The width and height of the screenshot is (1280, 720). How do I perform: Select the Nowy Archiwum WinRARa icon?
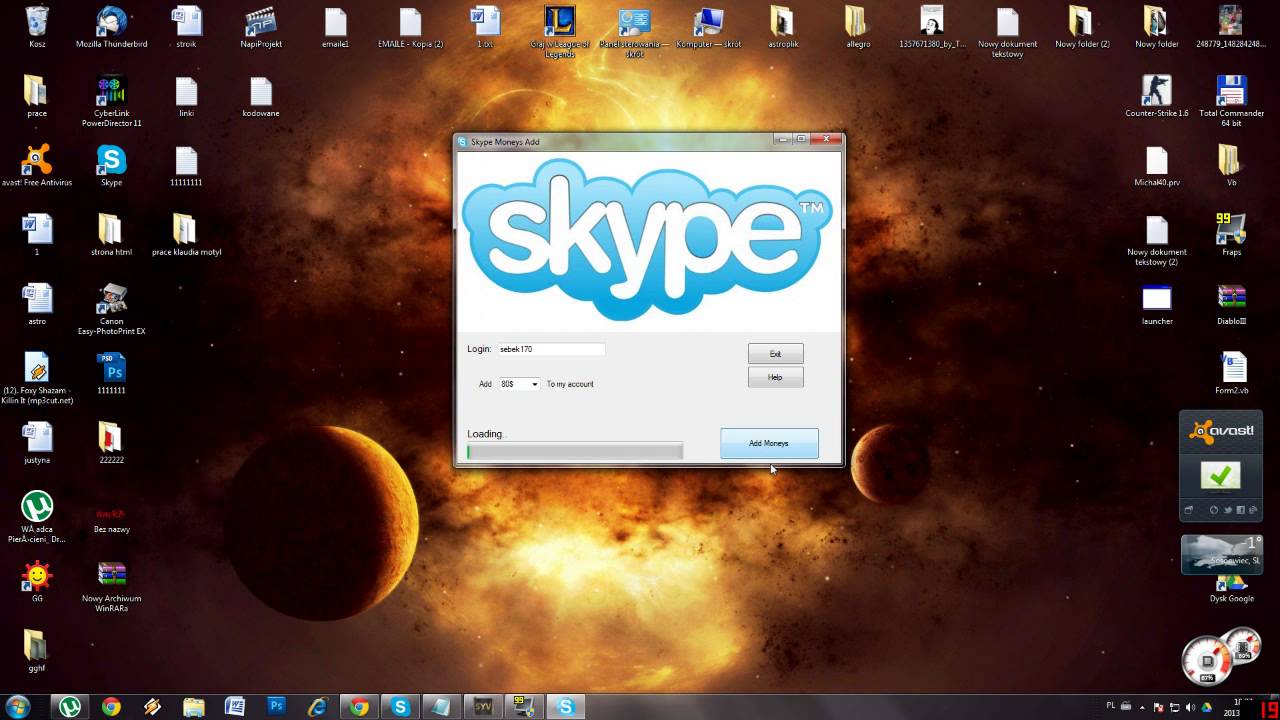click(x=111, y=587)
